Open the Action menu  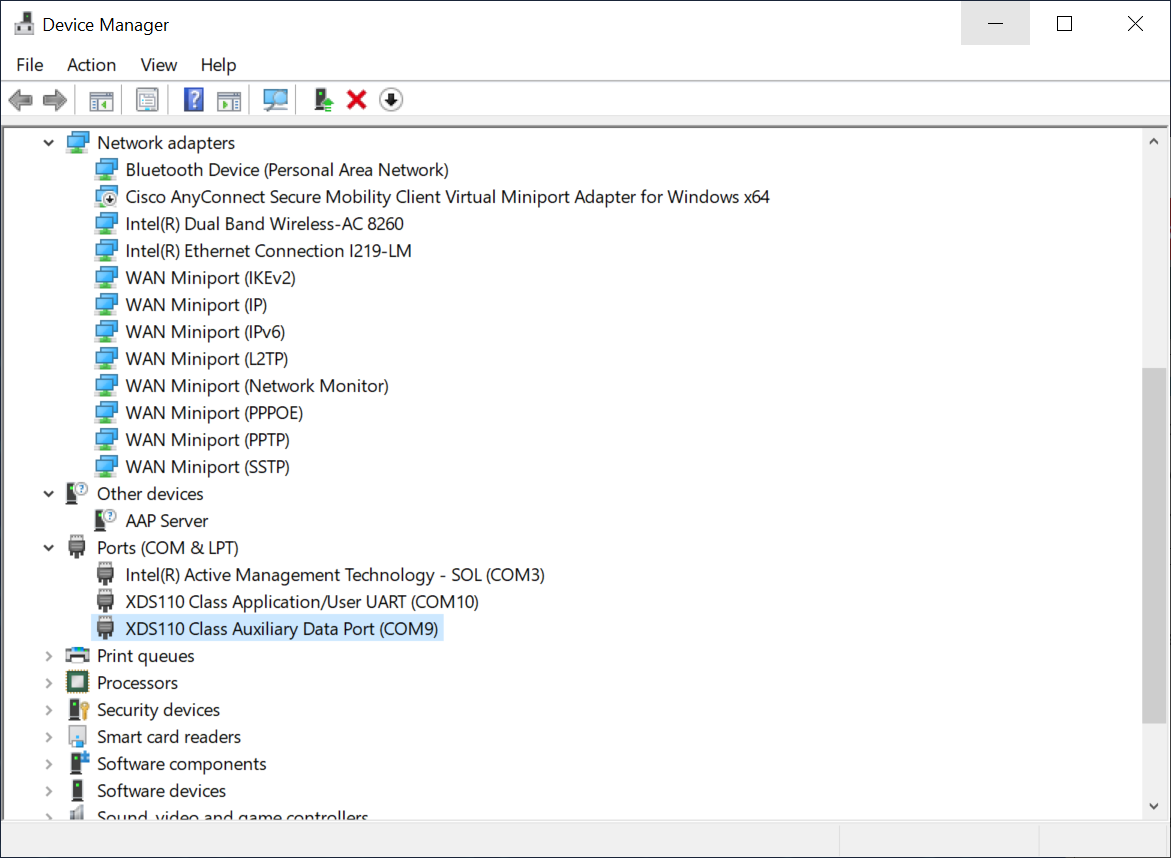click(x=91, y=65)
